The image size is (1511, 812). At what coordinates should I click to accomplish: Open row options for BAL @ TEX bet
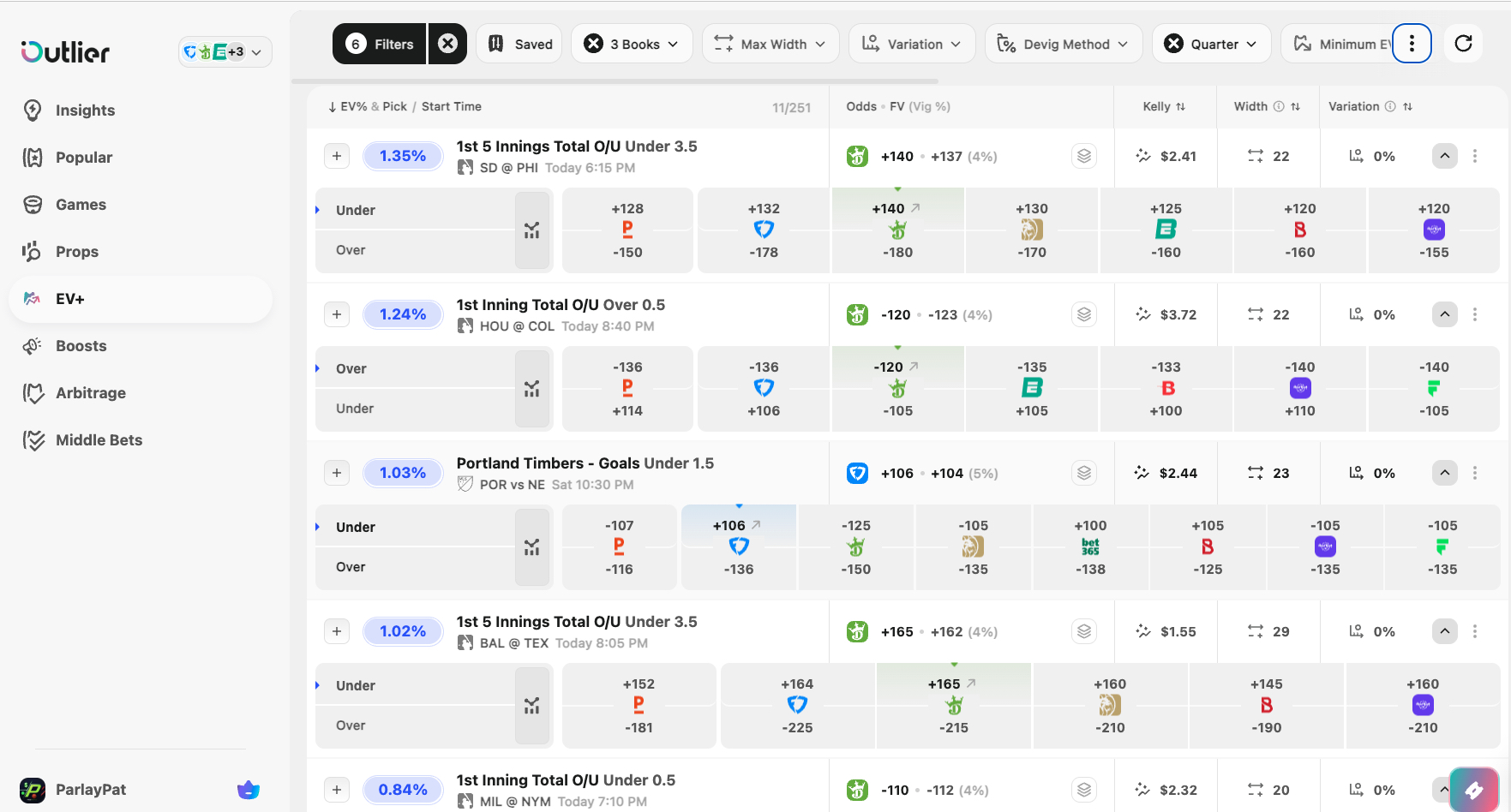click(1475, 631)
